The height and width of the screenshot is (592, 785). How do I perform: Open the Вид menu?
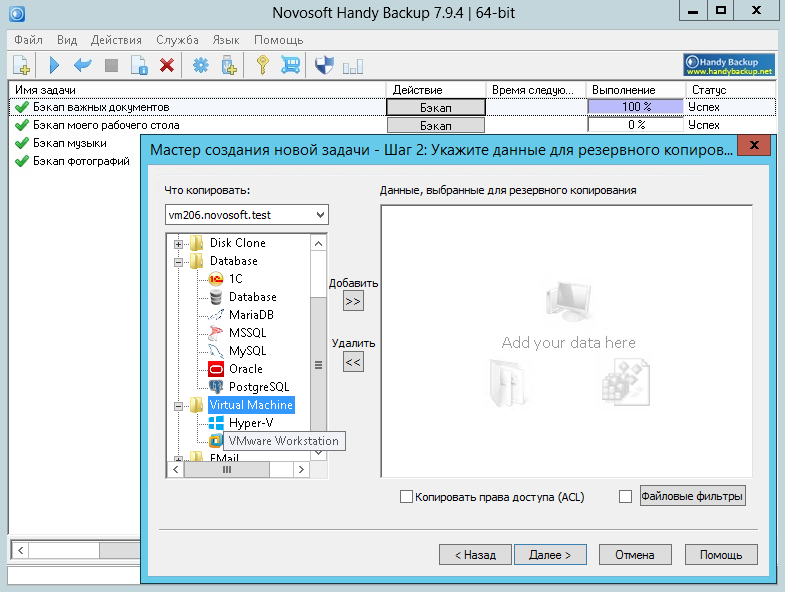(67, 40)
